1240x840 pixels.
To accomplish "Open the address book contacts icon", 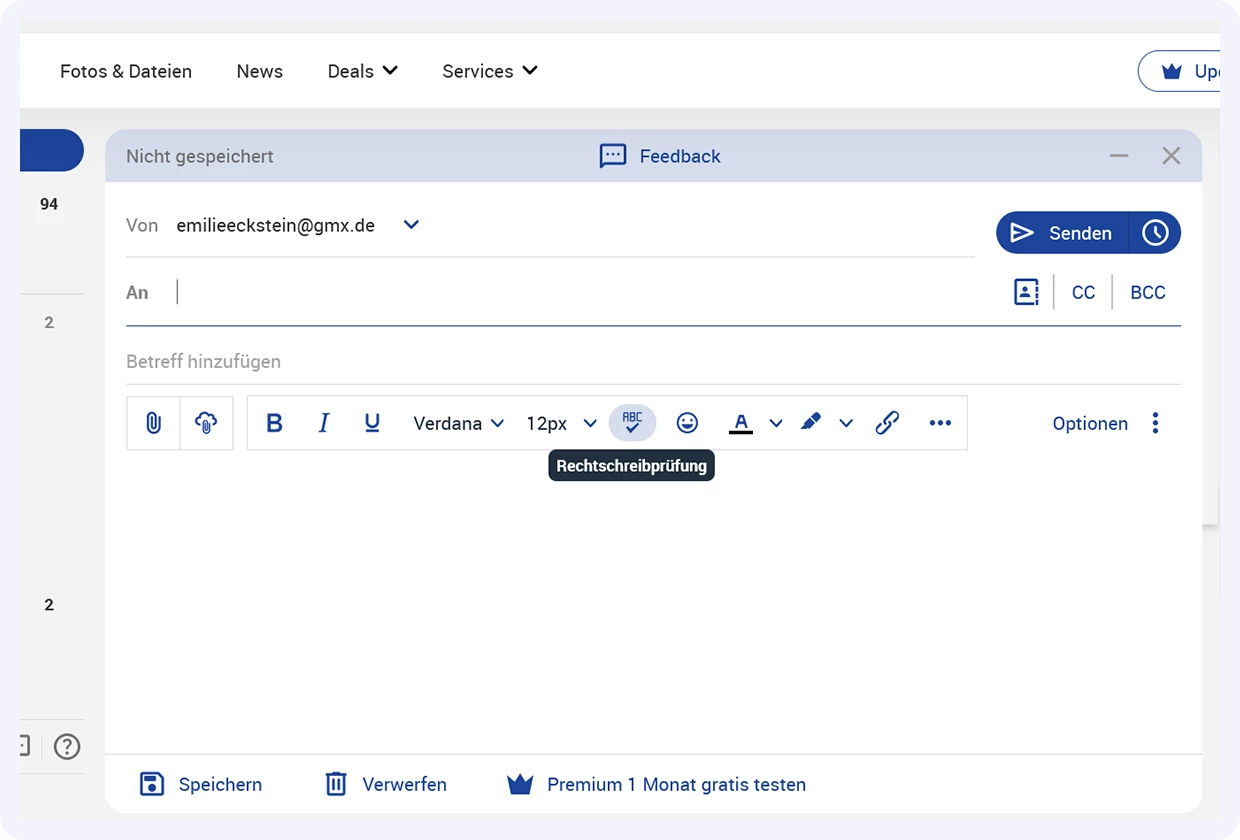I will point(1026,292).
